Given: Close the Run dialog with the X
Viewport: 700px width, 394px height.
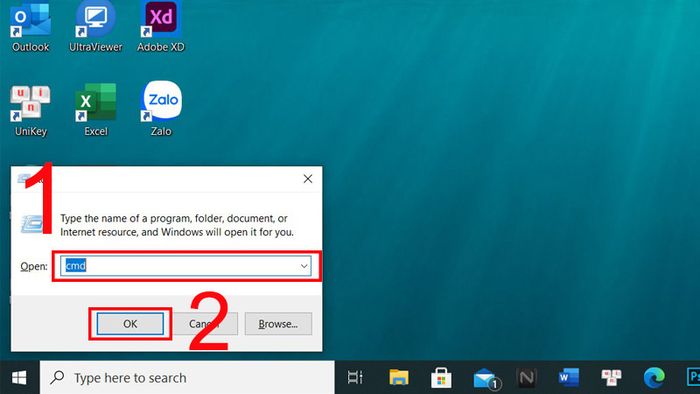Looking at the screenshot, I should (x=308, y=179).
